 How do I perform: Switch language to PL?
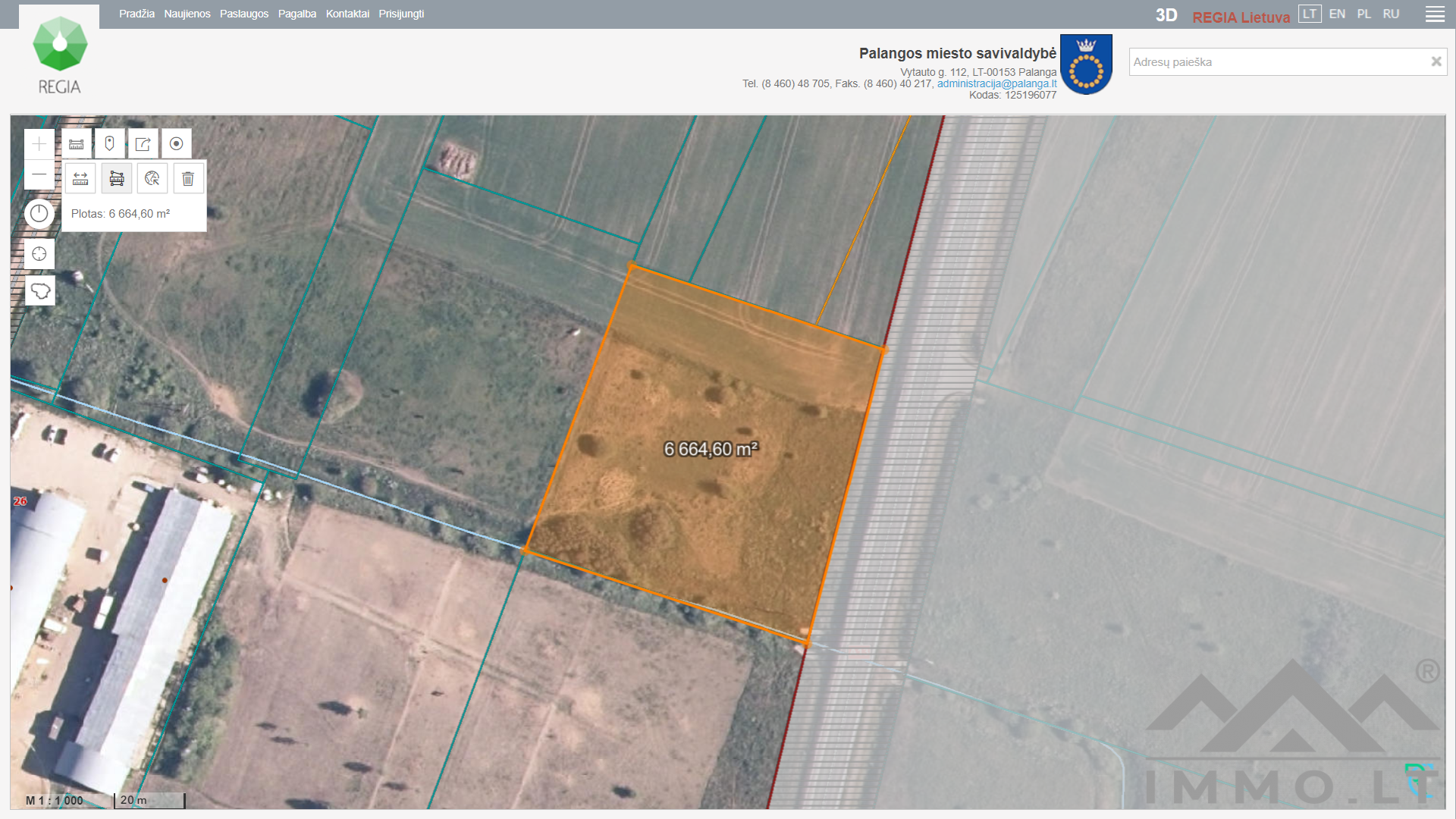[x=1364, y=14]
